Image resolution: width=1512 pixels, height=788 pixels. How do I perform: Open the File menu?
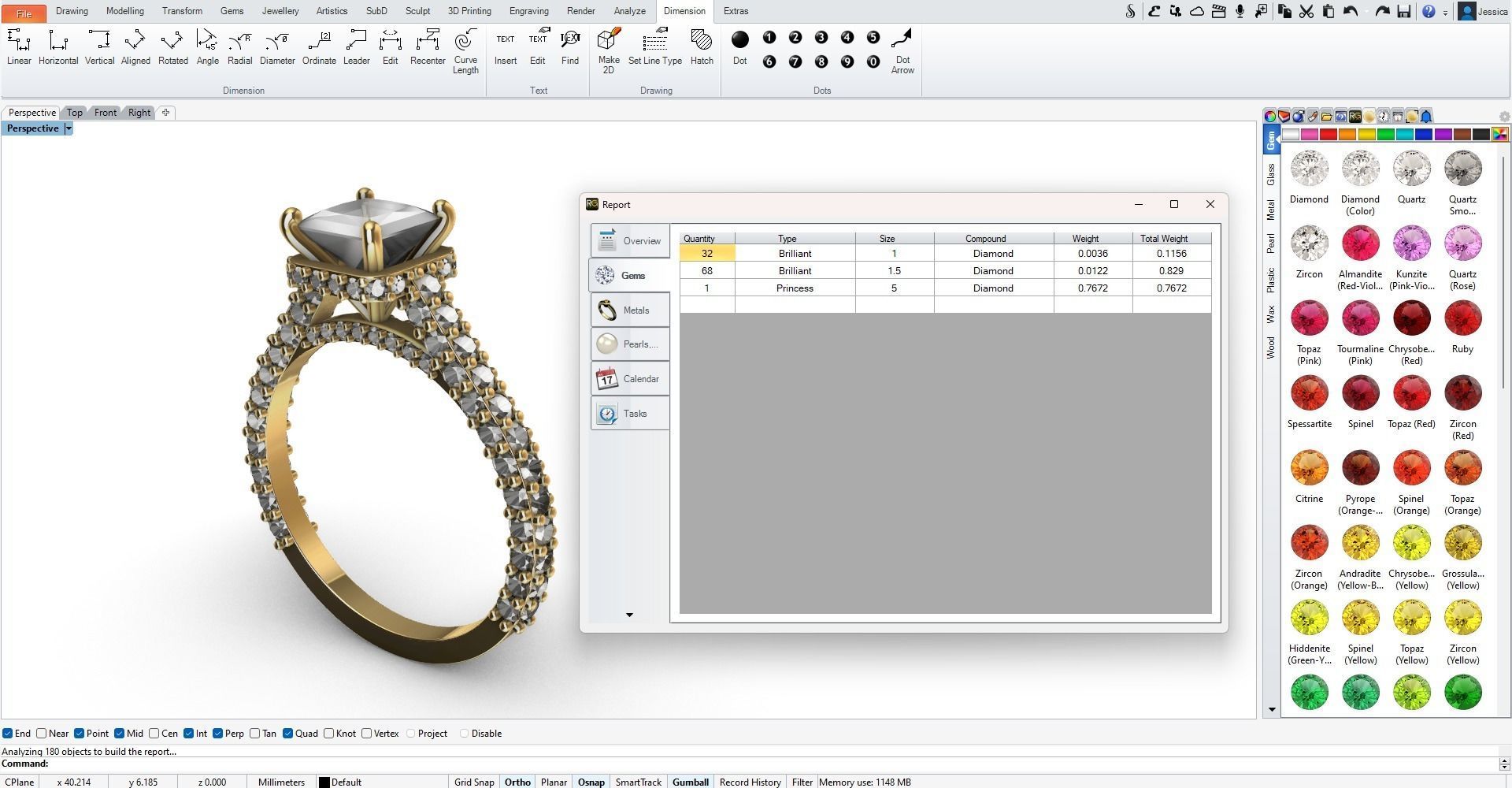click(24, 13)
